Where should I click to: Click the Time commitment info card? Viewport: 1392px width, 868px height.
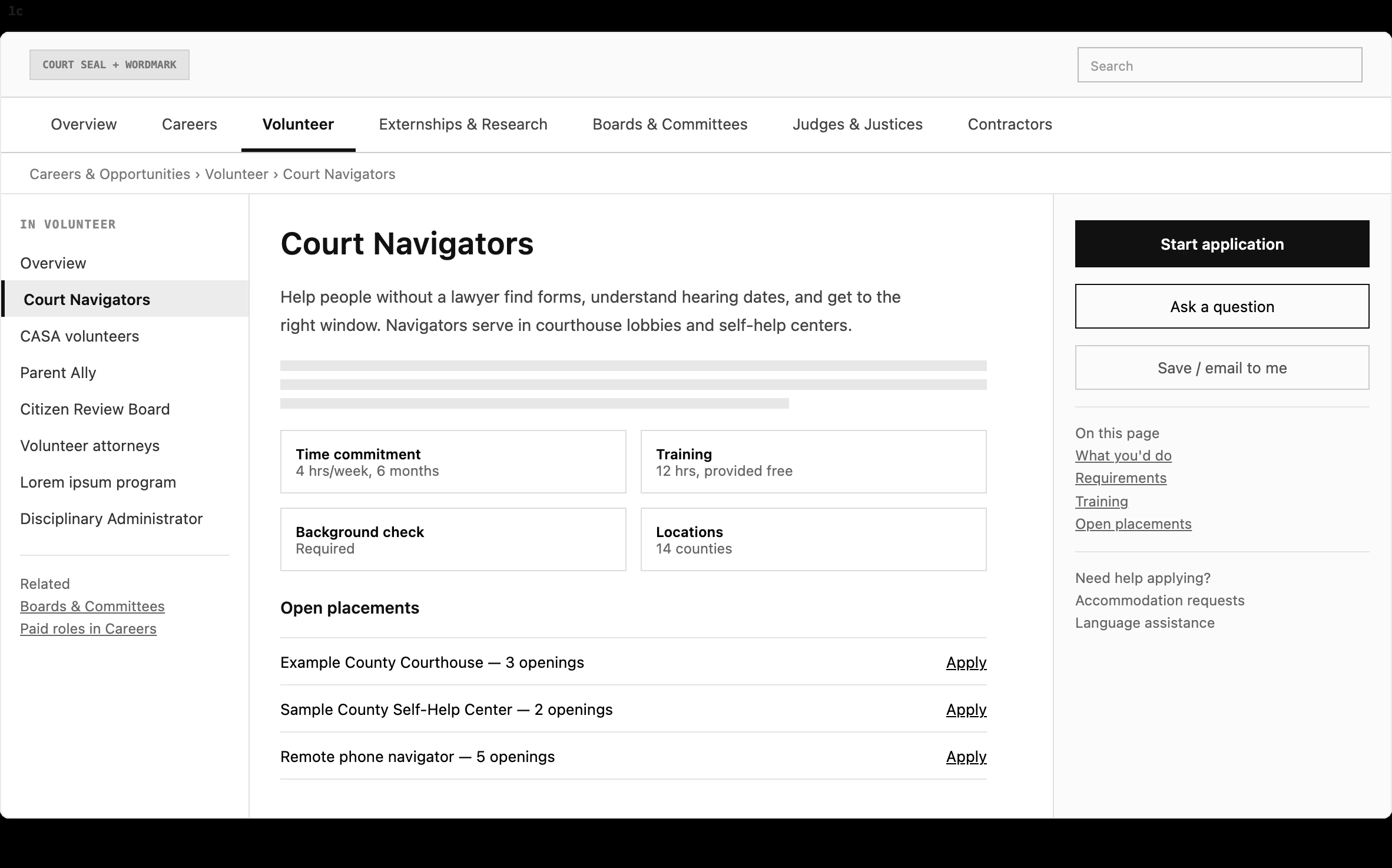tap(453, 462)
